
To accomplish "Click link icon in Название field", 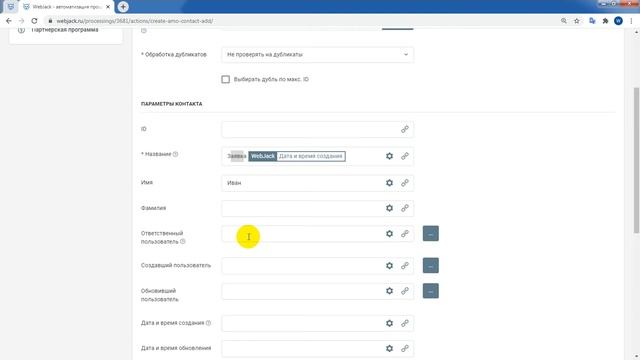I will (x=404, y=156).
